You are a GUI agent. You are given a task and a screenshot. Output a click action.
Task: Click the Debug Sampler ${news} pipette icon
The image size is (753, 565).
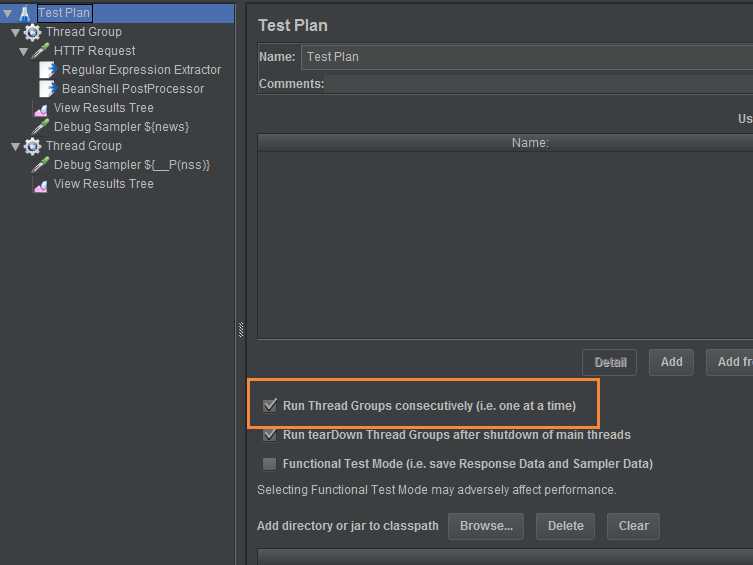pos(40,127)
